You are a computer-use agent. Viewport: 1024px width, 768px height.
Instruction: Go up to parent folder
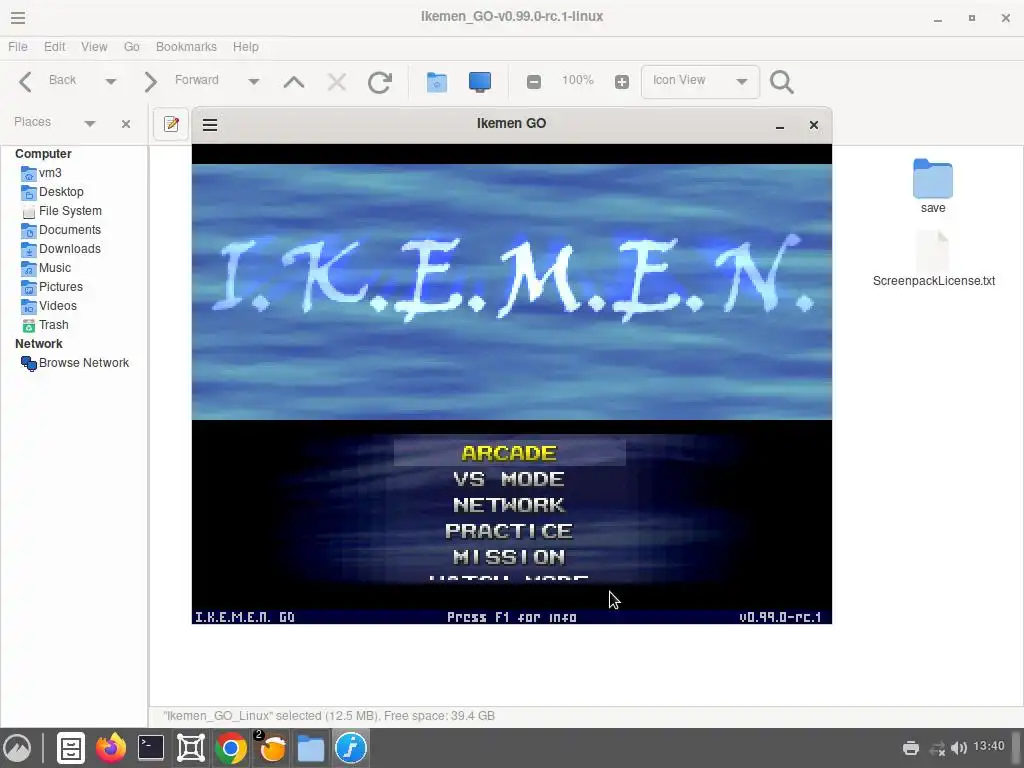point(294,82)
